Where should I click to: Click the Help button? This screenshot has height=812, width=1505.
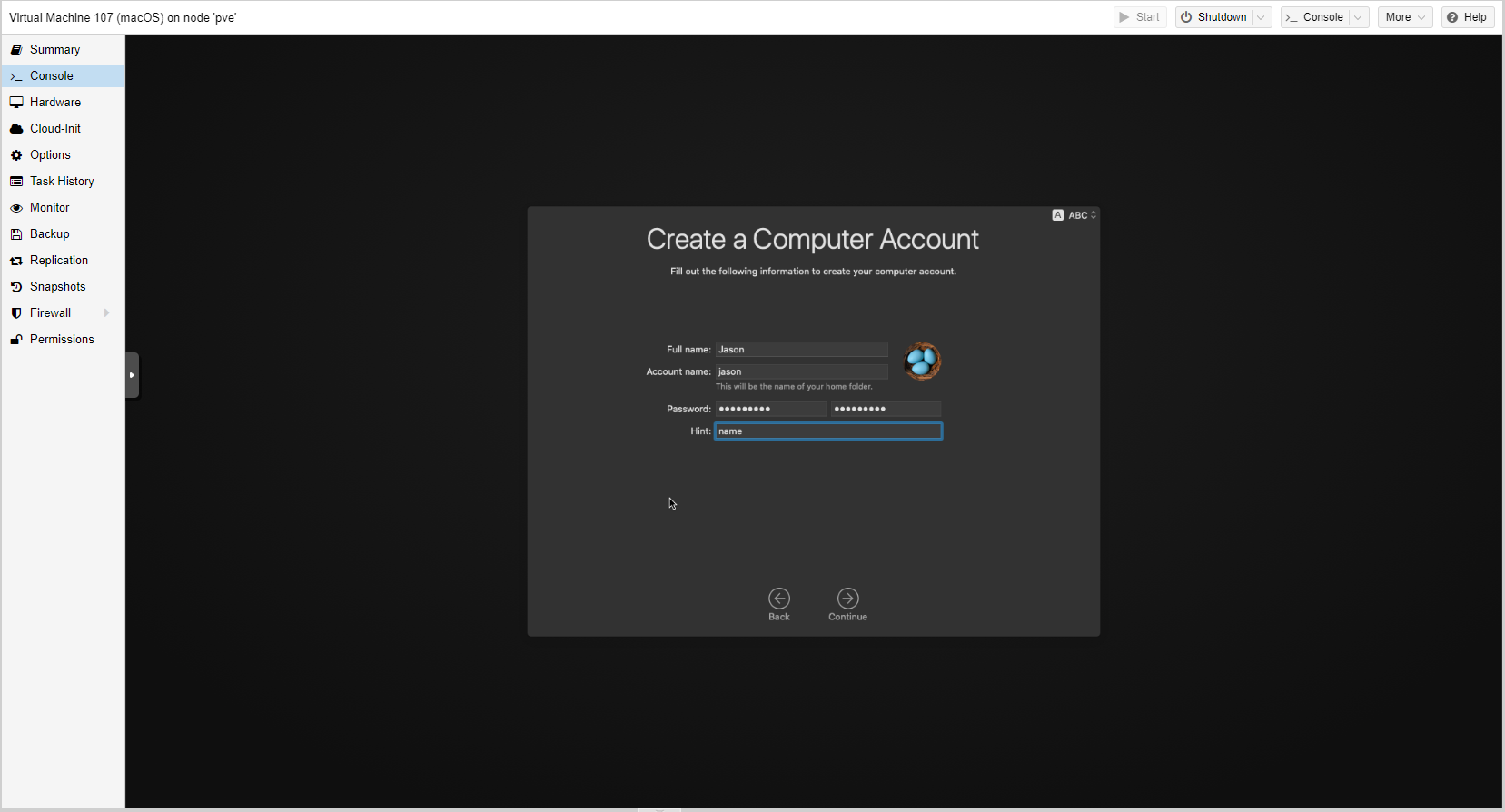[x=1467, y=17]
